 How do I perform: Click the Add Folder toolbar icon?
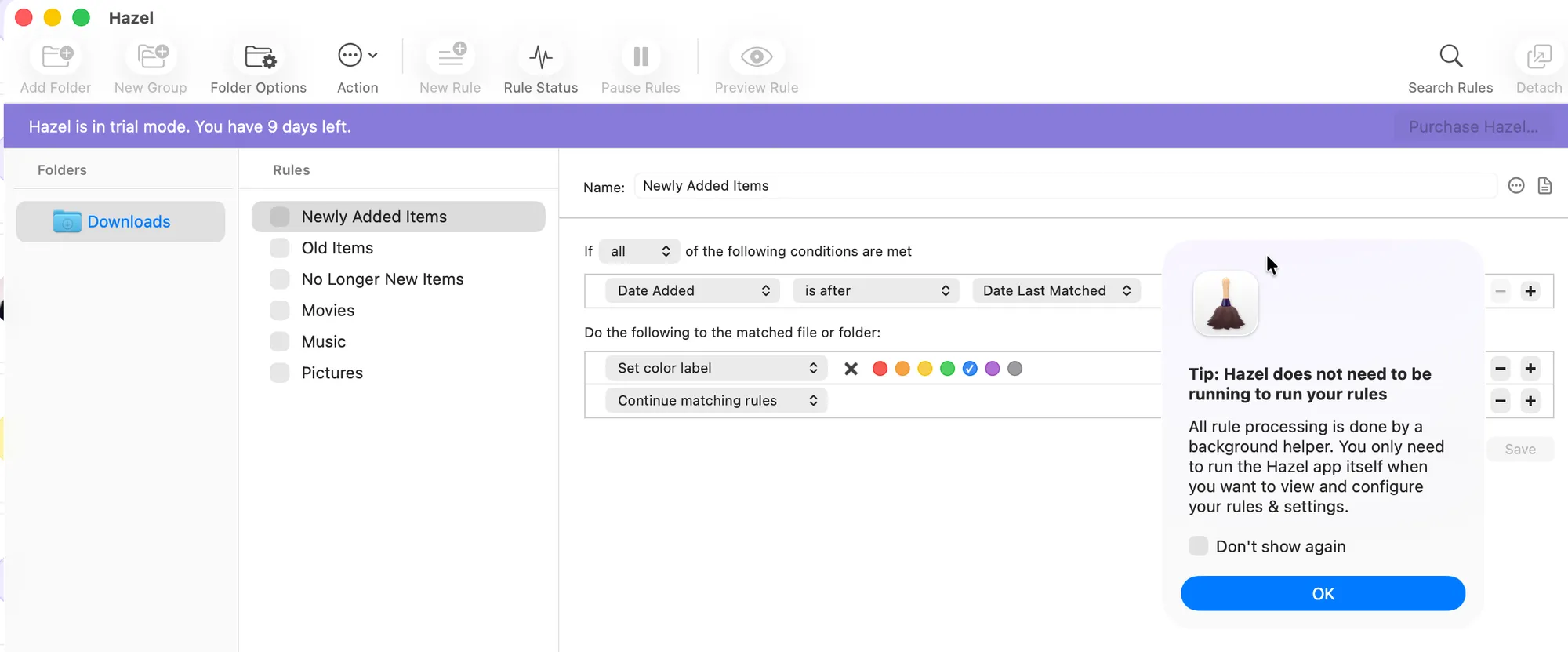[x=56, y=56]
